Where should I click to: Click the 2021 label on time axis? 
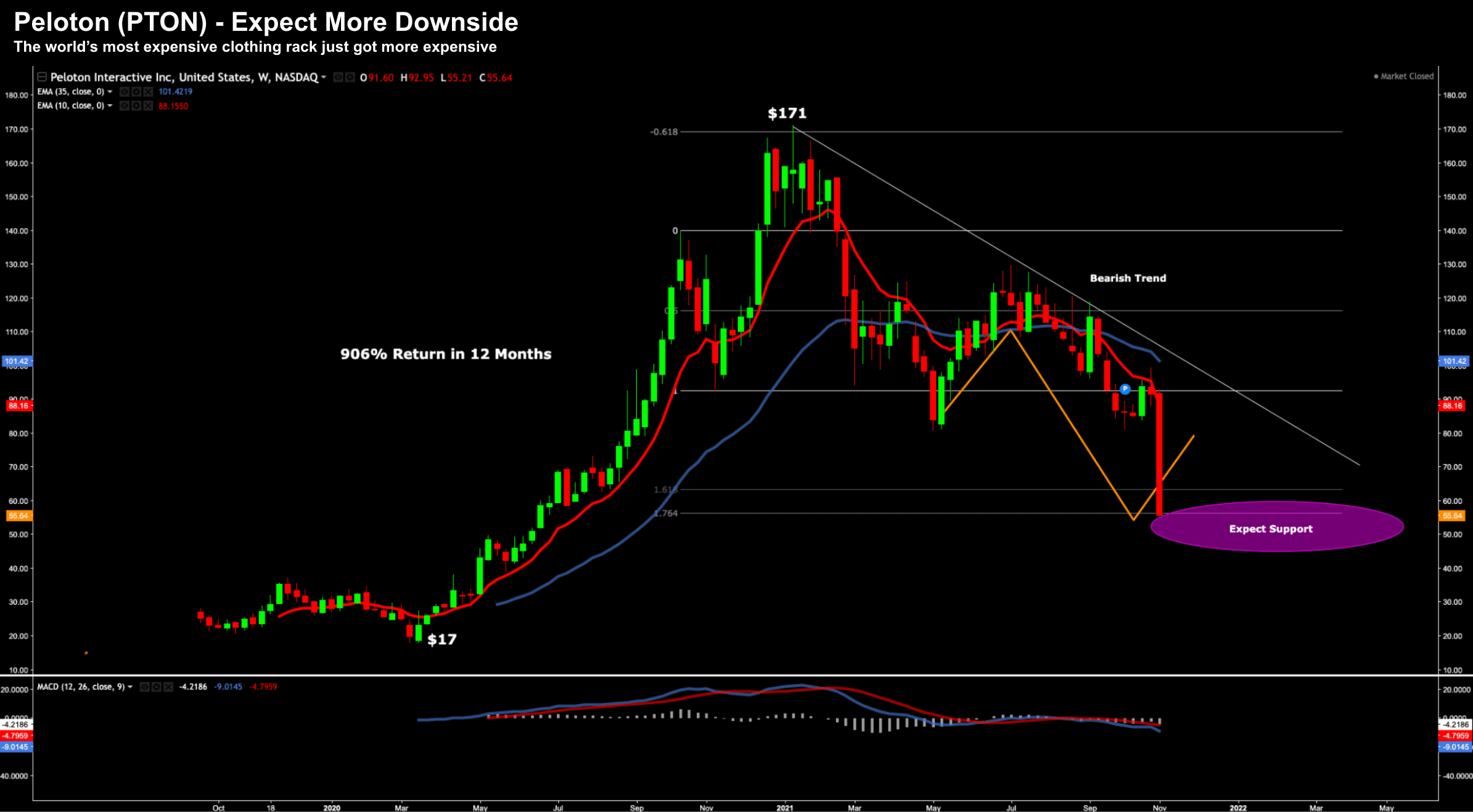784,808
